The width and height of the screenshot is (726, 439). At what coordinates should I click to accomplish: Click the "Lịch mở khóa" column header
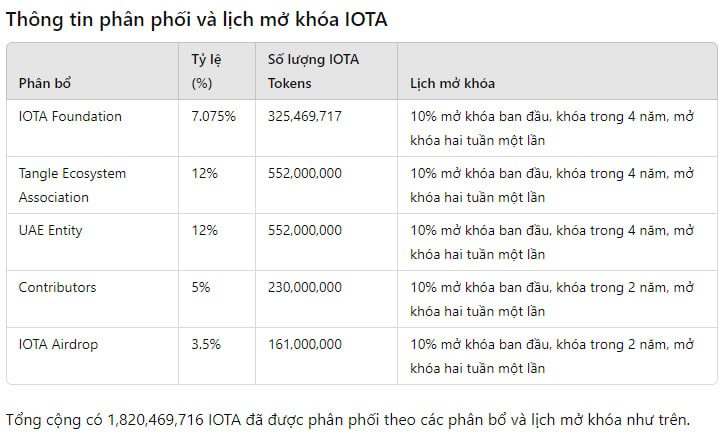452,83
